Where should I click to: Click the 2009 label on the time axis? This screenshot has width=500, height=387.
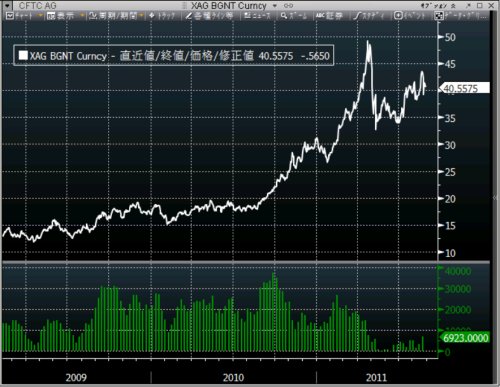point(76,377)
